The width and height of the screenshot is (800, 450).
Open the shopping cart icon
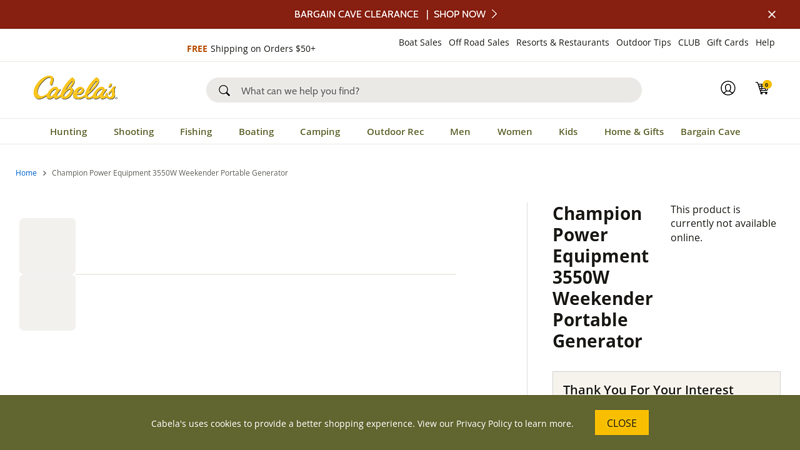[763, 88]
